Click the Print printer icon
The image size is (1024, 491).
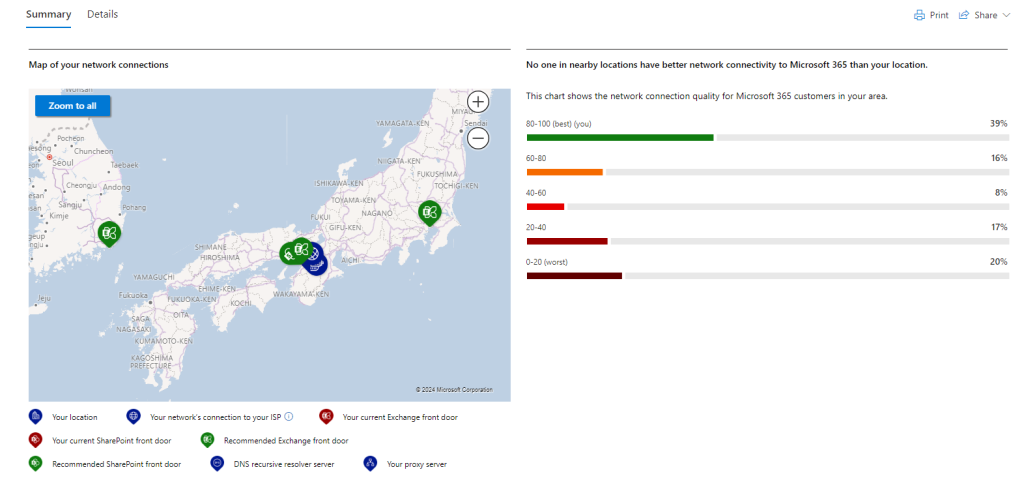click(920, 15)
